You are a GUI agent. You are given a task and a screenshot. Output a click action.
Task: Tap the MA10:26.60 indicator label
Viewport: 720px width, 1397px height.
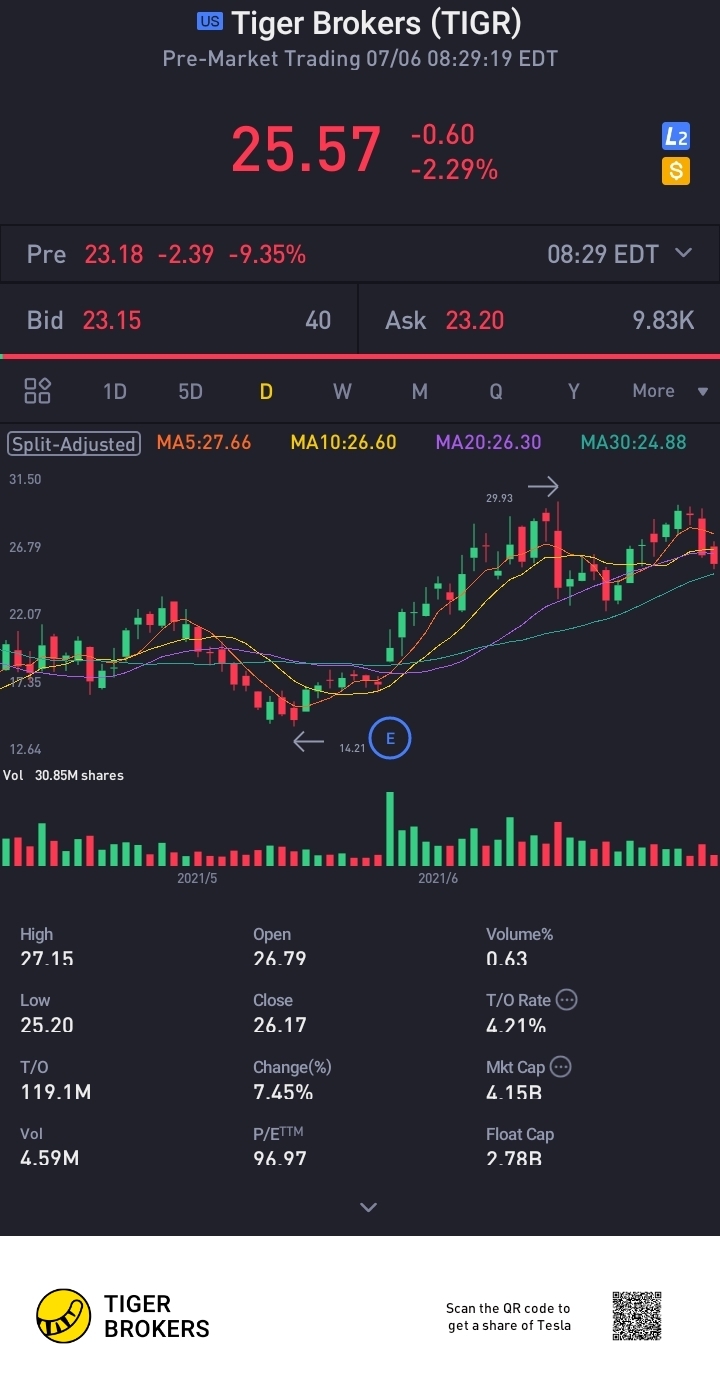pos(343,442)
